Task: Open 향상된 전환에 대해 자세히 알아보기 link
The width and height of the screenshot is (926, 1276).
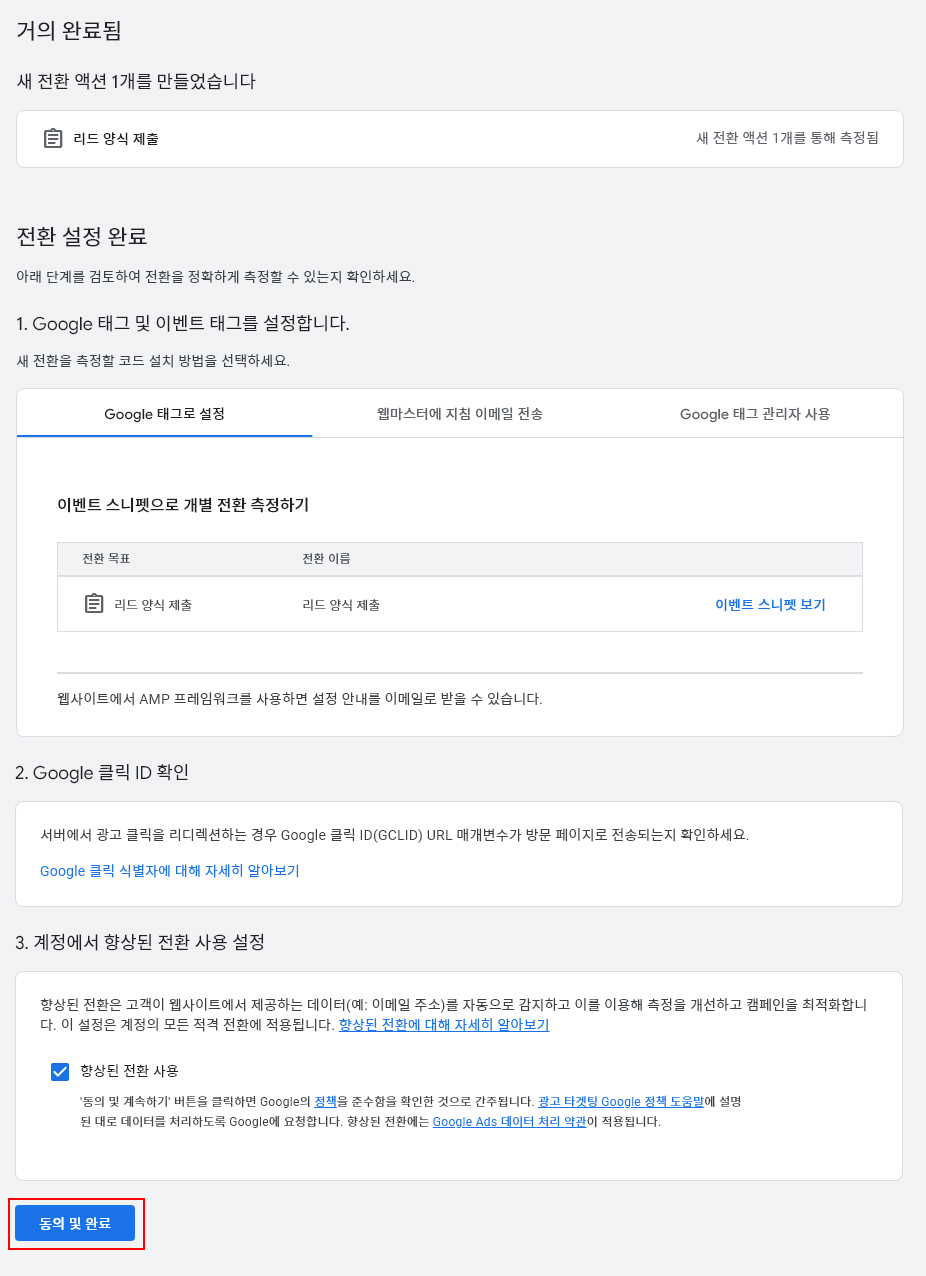Action: coord(444,1025)
